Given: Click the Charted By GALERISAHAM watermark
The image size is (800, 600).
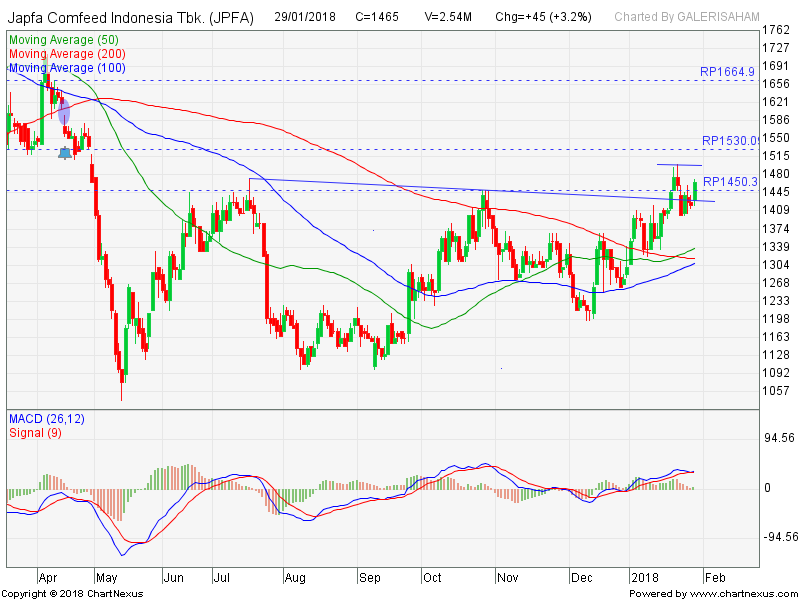Looking at the screenshot, I should pyautogui.click(x=699, y=17).
